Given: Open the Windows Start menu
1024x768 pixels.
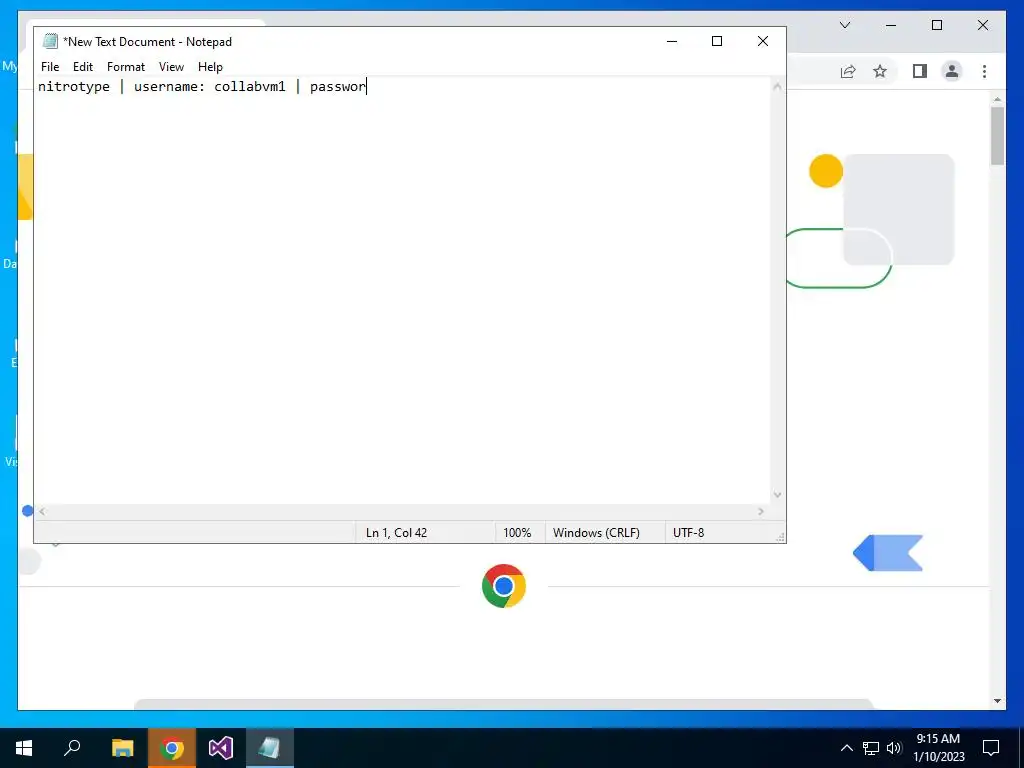Looking at the screenshot, I should [x=24, y=748].
